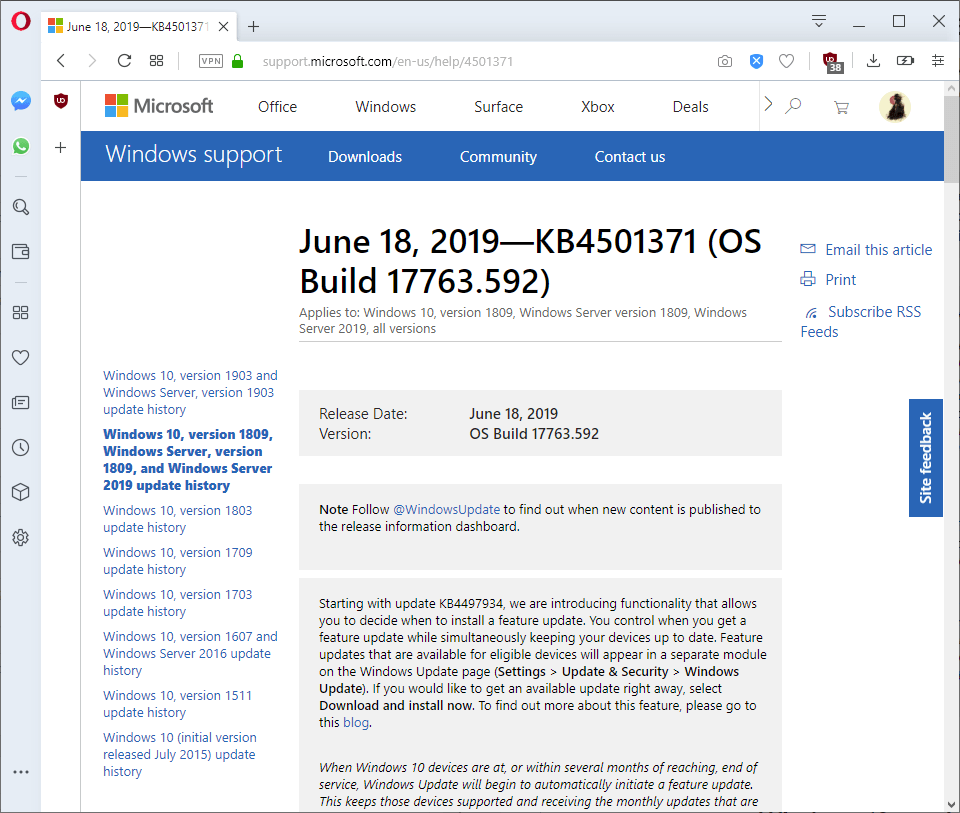Expand more Microsoft nav items chevron
Screen dimensions: 960x813
point(768,104)
